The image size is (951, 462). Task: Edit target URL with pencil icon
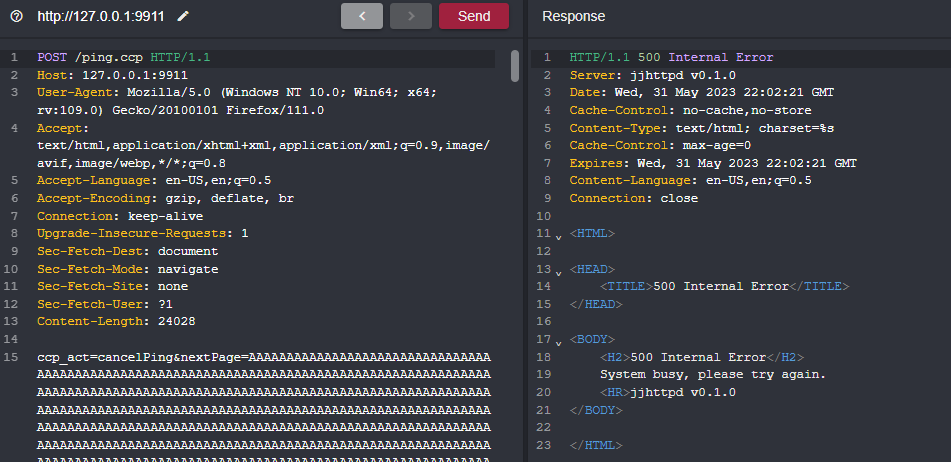pos(183,16)
